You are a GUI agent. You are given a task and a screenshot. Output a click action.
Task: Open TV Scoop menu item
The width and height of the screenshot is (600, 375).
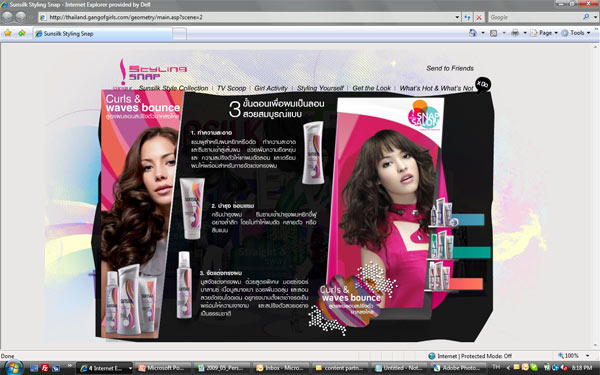click(232, 88)
